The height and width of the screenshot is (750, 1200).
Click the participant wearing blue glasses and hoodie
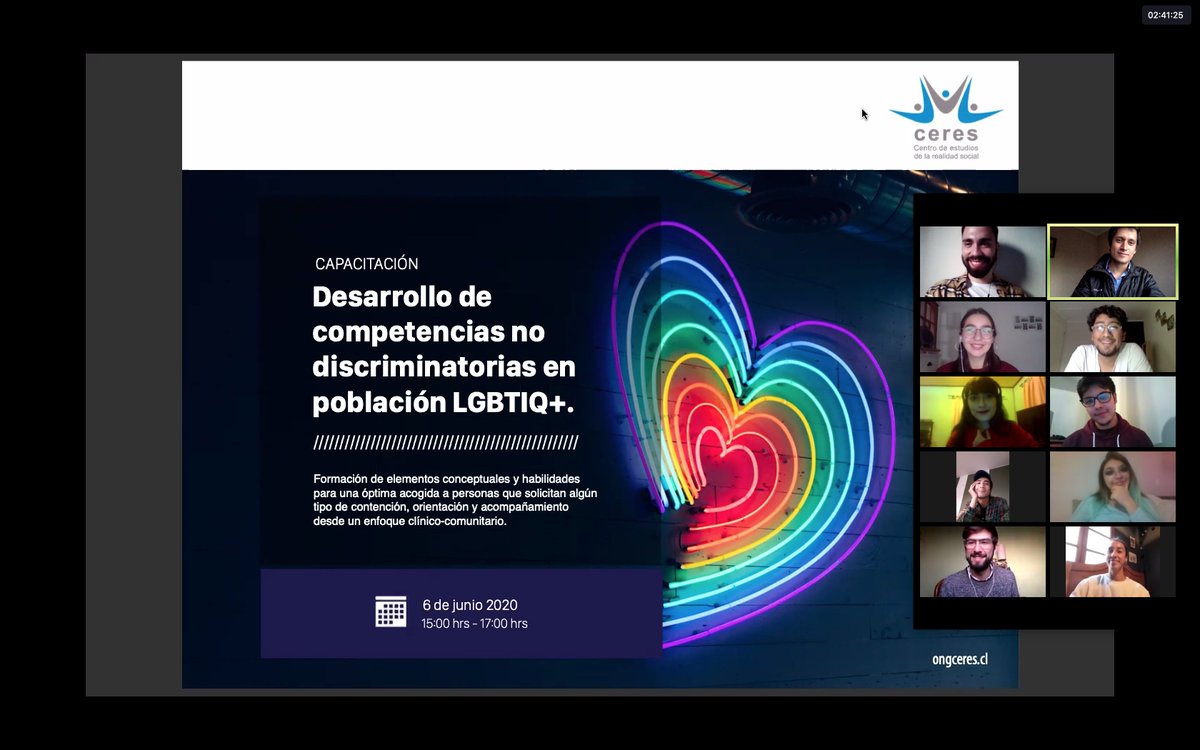point(1113,412)
